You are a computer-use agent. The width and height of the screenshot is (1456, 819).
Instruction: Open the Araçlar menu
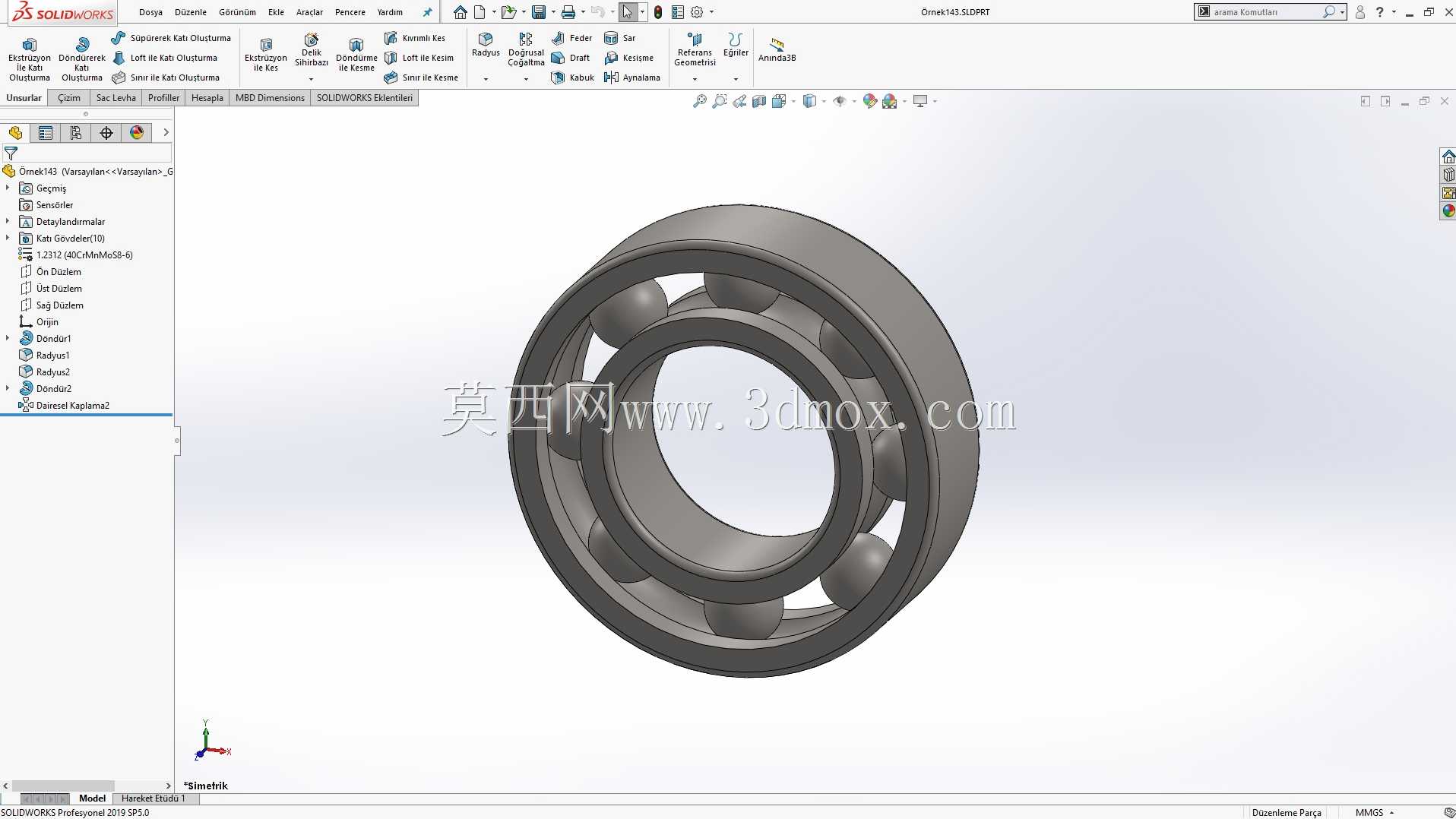coord(309,12)
